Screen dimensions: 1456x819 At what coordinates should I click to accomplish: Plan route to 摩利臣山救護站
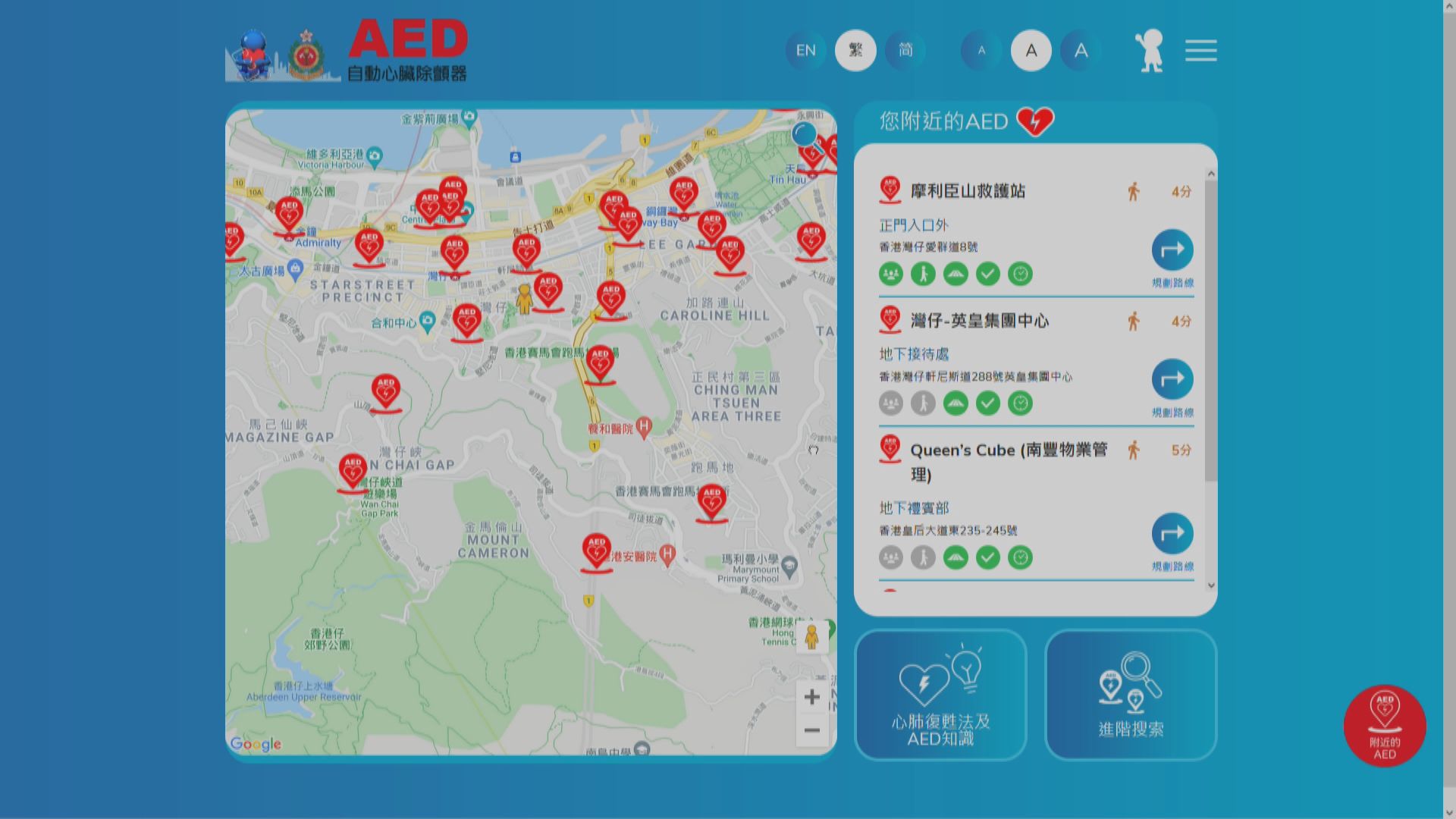pos(1172,251)
